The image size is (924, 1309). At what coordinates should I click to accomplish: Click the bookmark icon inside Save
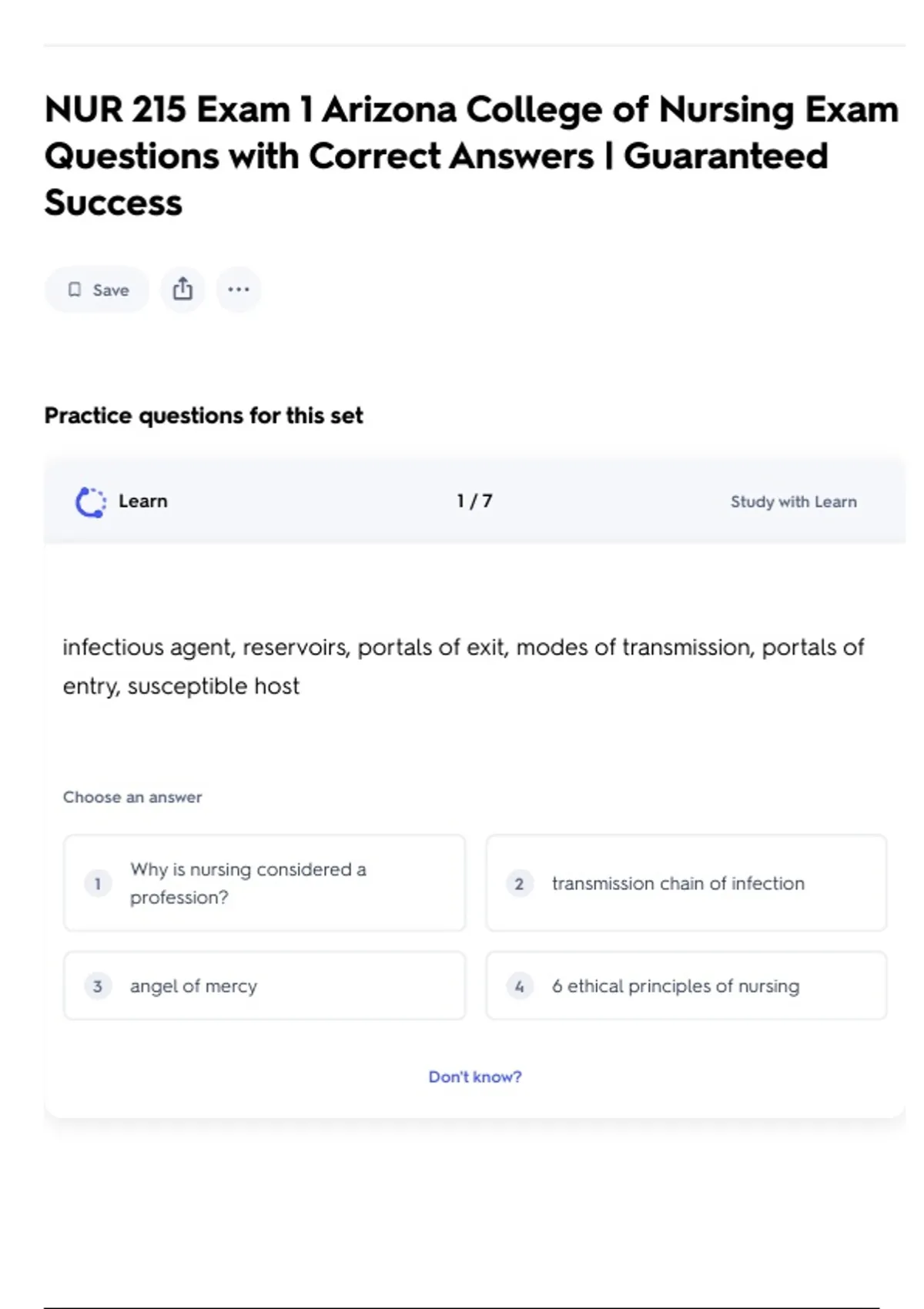pos(75,290)
